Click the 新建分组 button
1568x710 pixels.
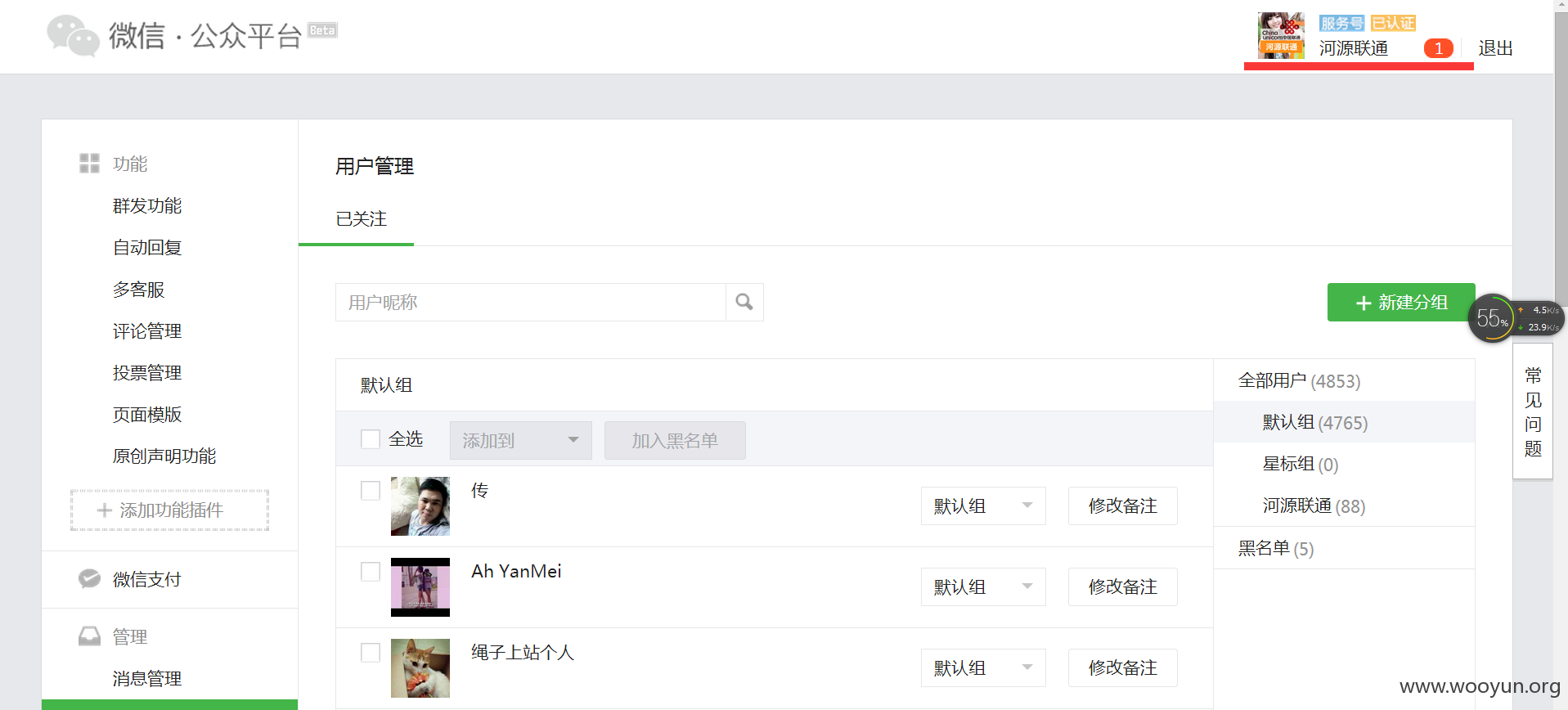click(x=1401, y=303)
